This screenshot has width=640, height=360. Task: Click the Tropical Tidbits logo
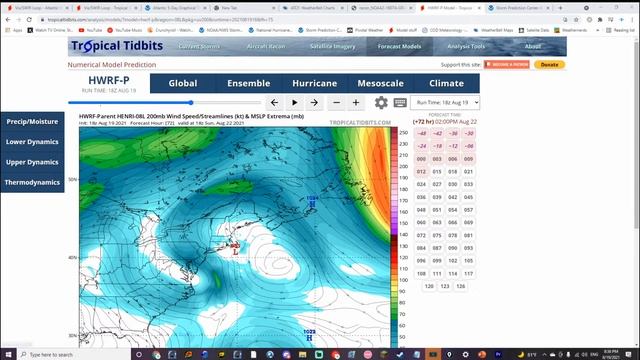point(117,46)
